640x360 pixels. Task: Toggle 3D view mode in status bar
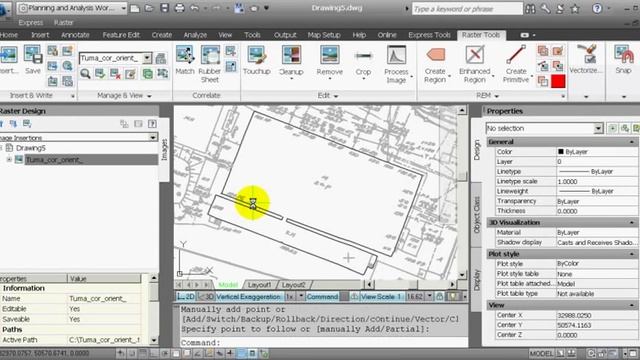pyautogui.click(x=206, y=297)
